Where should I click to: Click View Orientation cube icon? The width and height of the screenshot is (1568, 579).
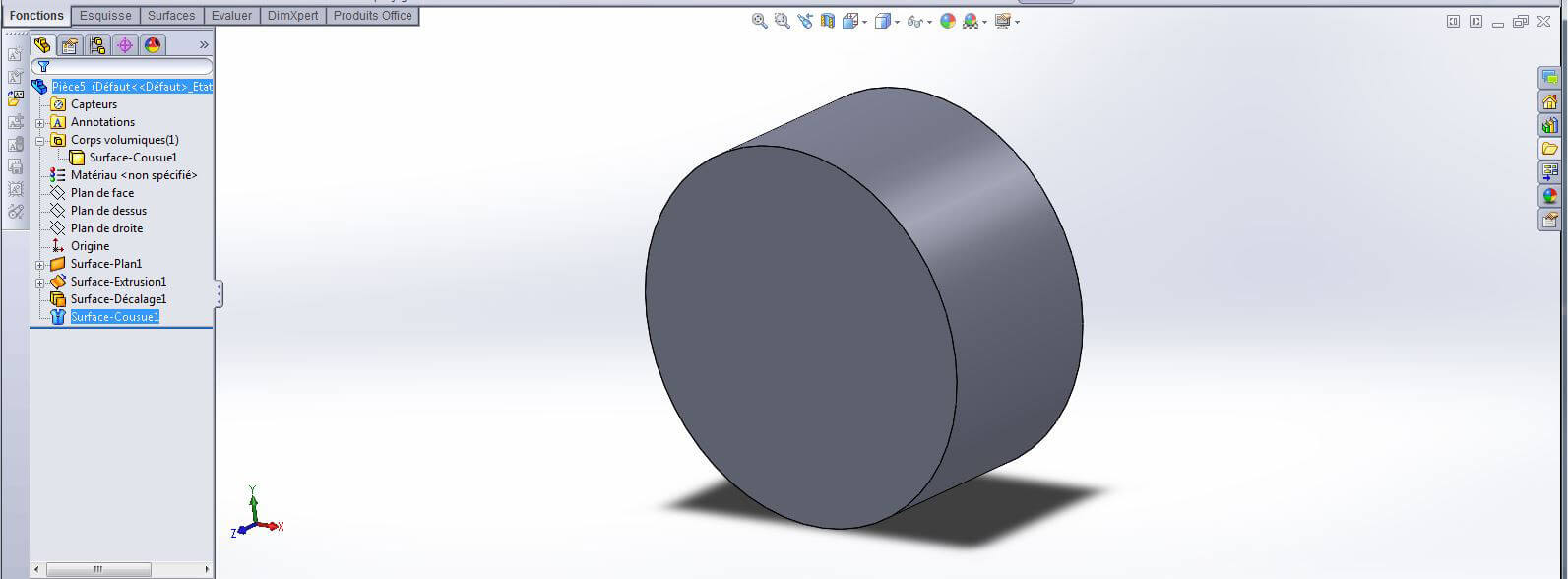coord(850,21)
